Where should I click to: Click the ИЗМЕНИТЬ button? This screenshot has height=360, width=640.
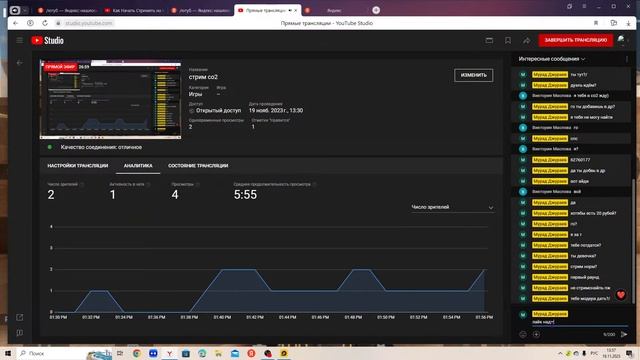coord(473,75)
